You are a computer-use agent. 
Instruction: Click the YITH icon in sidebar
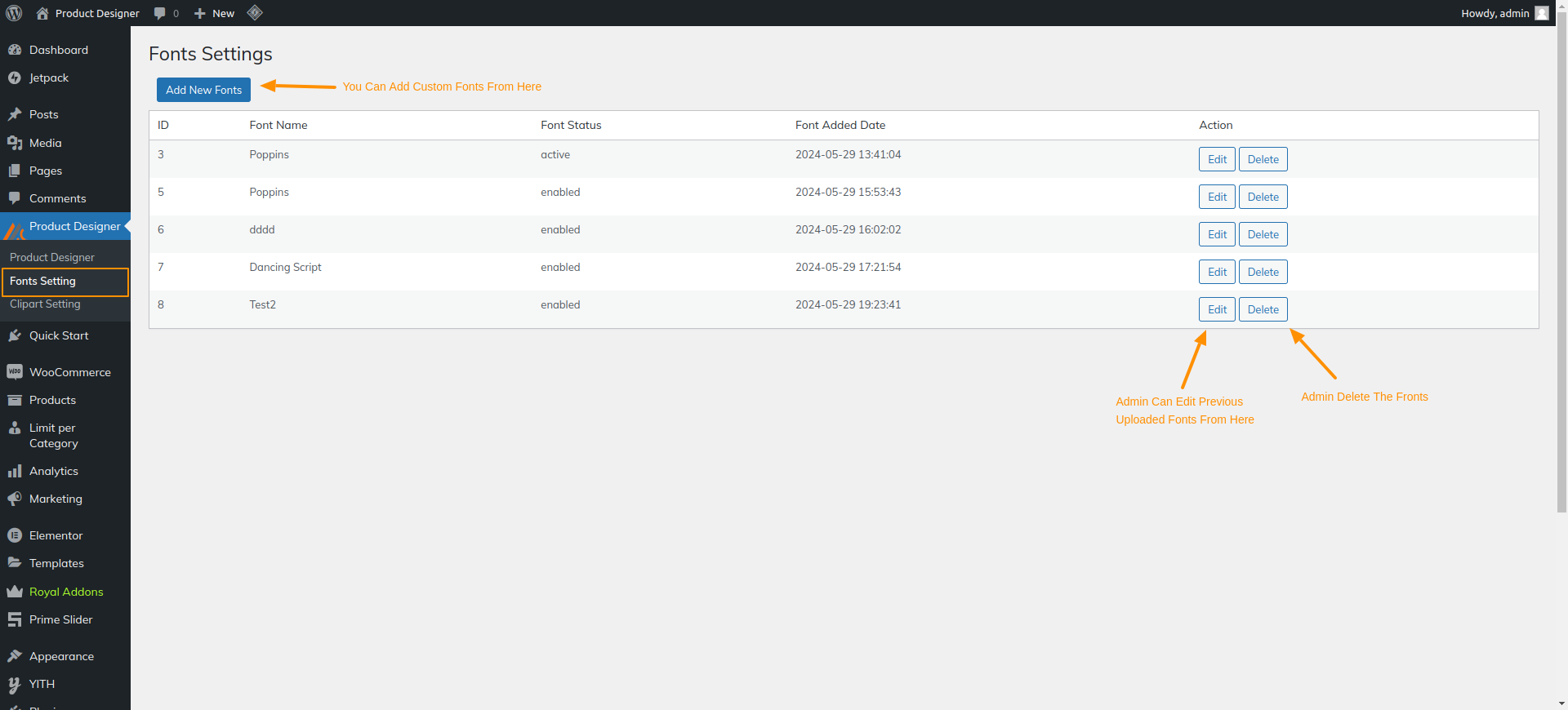(x=15, y=684)
